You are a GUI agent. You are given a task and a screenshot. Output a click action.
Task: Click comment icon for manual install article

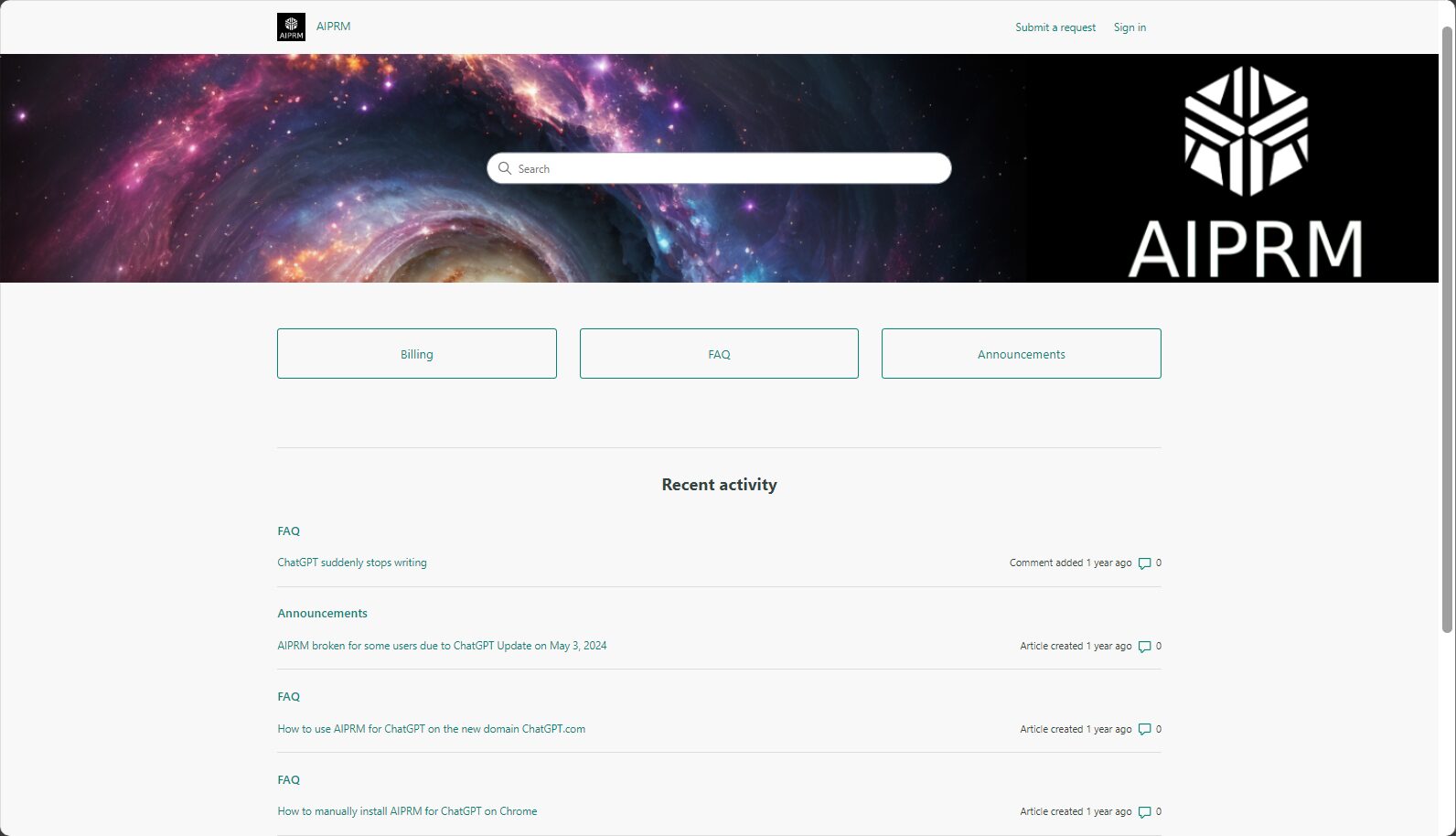[1144, 812]
